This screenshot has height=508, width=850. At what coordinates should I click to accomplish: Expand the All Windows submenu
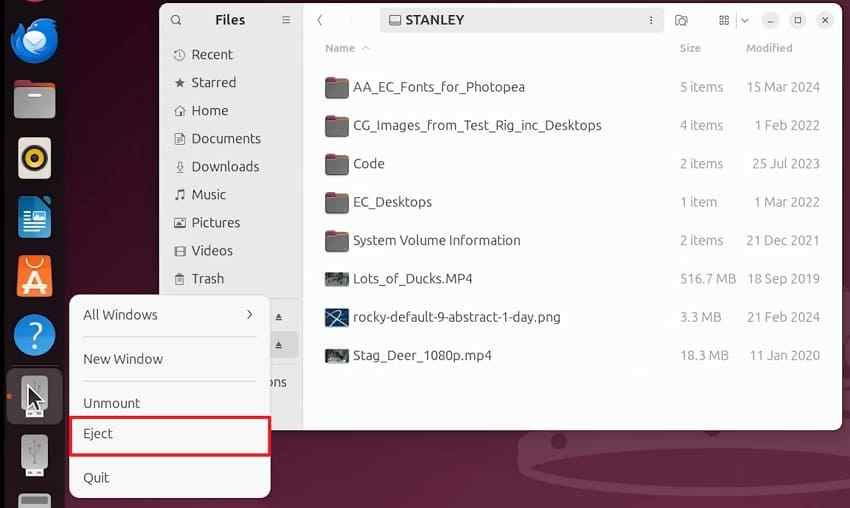(170, 315)
